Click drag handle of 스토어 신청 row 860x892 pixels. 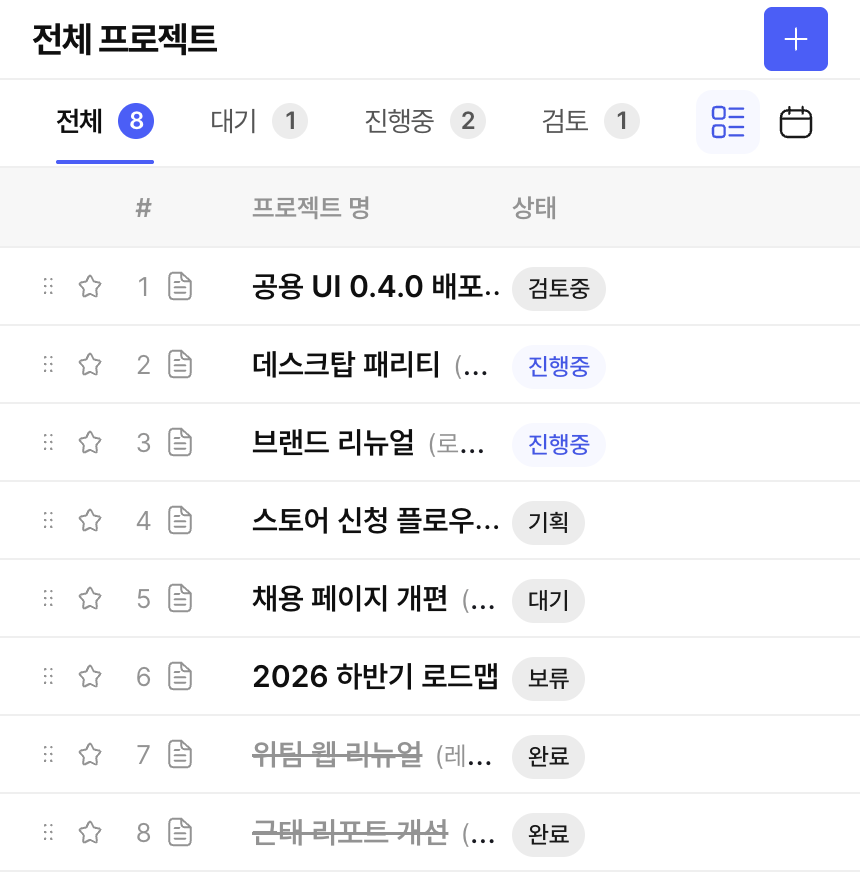(x=48, y=520)
